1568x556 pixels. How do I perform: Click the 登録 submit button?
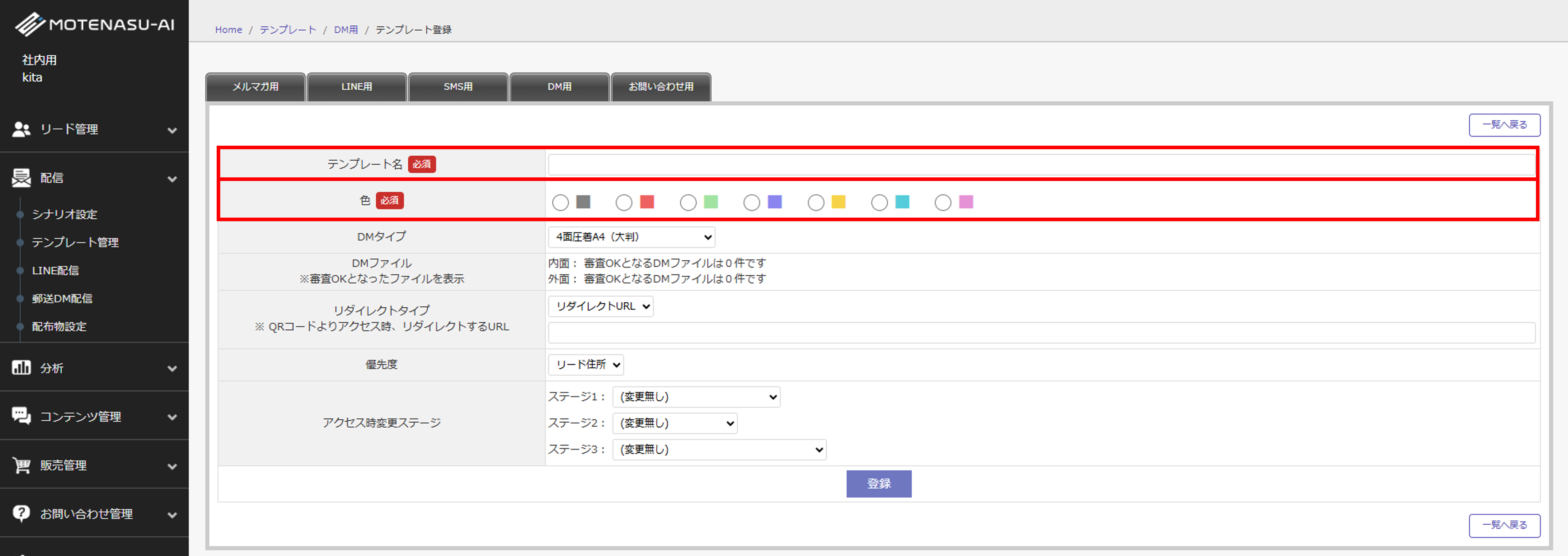[878, 484]
